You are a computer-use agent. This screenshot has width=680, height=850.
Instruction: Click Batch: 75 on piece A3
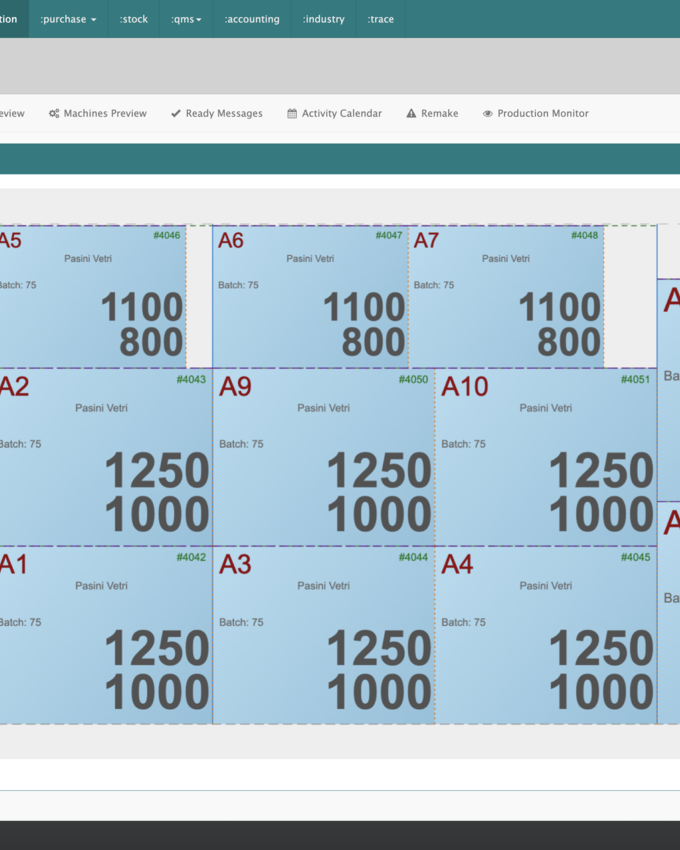(241, 622)
